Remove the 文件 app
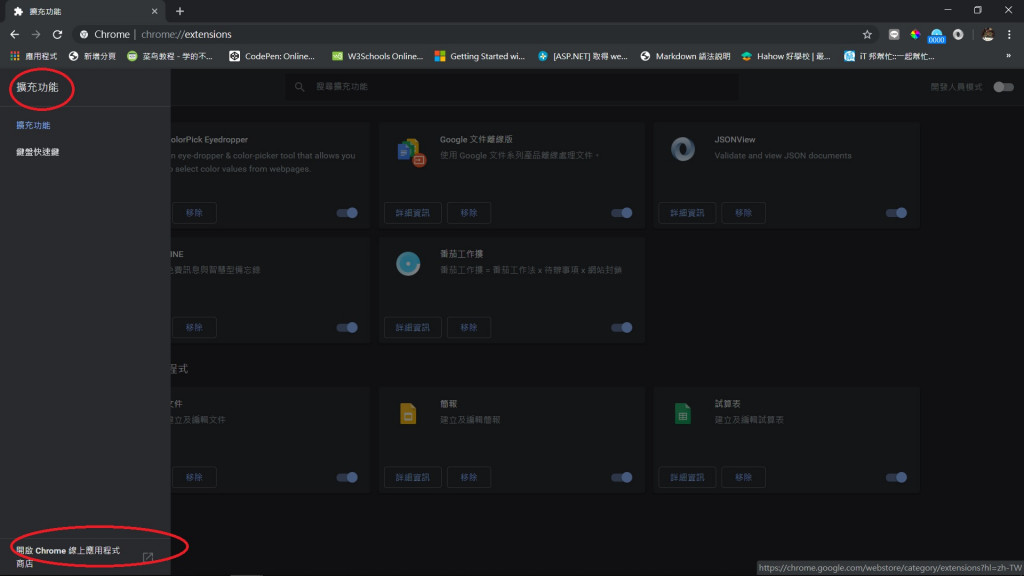Viewport: 1024px width, 576px height. tap(194, 477)
